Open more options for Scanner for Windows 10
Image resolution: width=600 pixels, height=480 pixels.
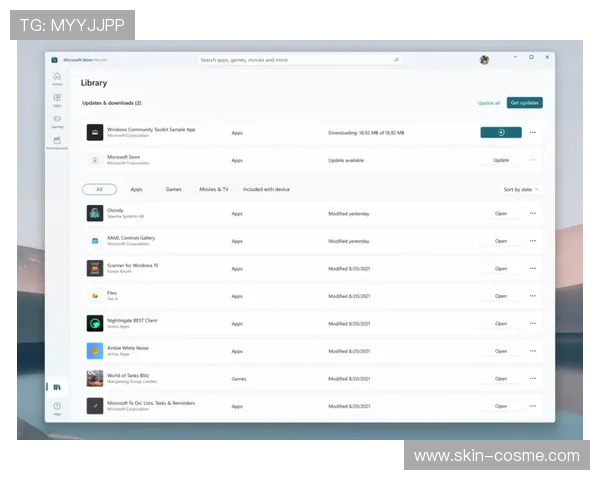[533, 268]
